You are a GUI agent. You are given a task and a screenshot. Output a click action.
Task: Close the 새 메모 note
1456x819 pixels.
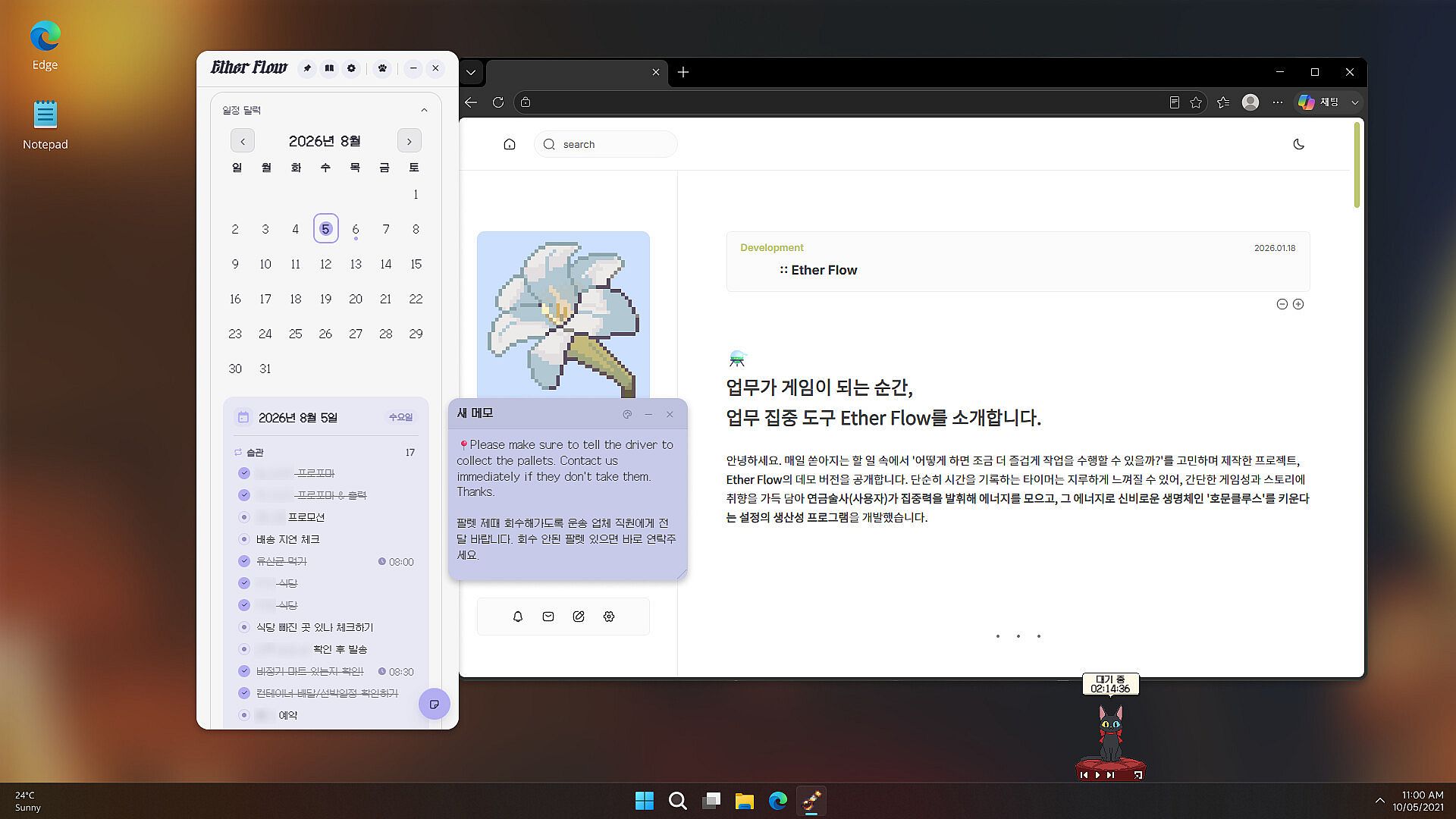point(670,414)
